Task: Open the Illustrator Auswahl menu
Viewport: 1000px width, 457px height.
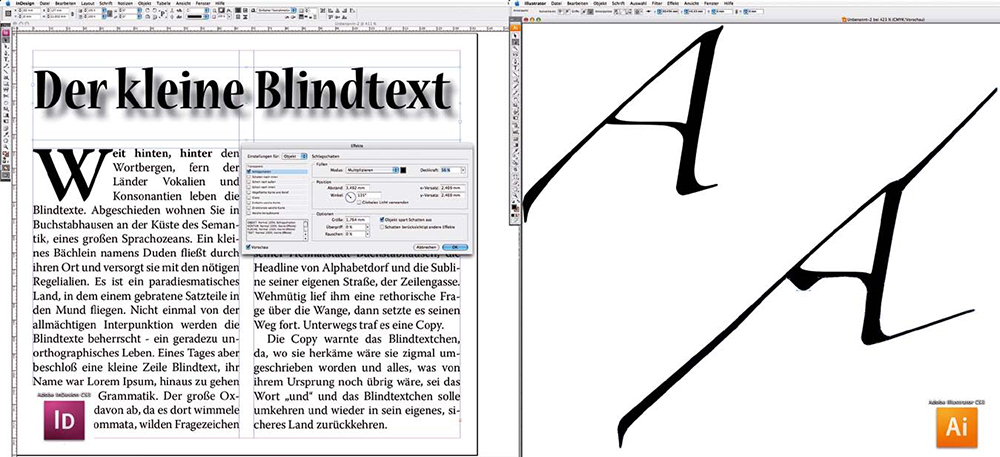Action: coord(638,3)
